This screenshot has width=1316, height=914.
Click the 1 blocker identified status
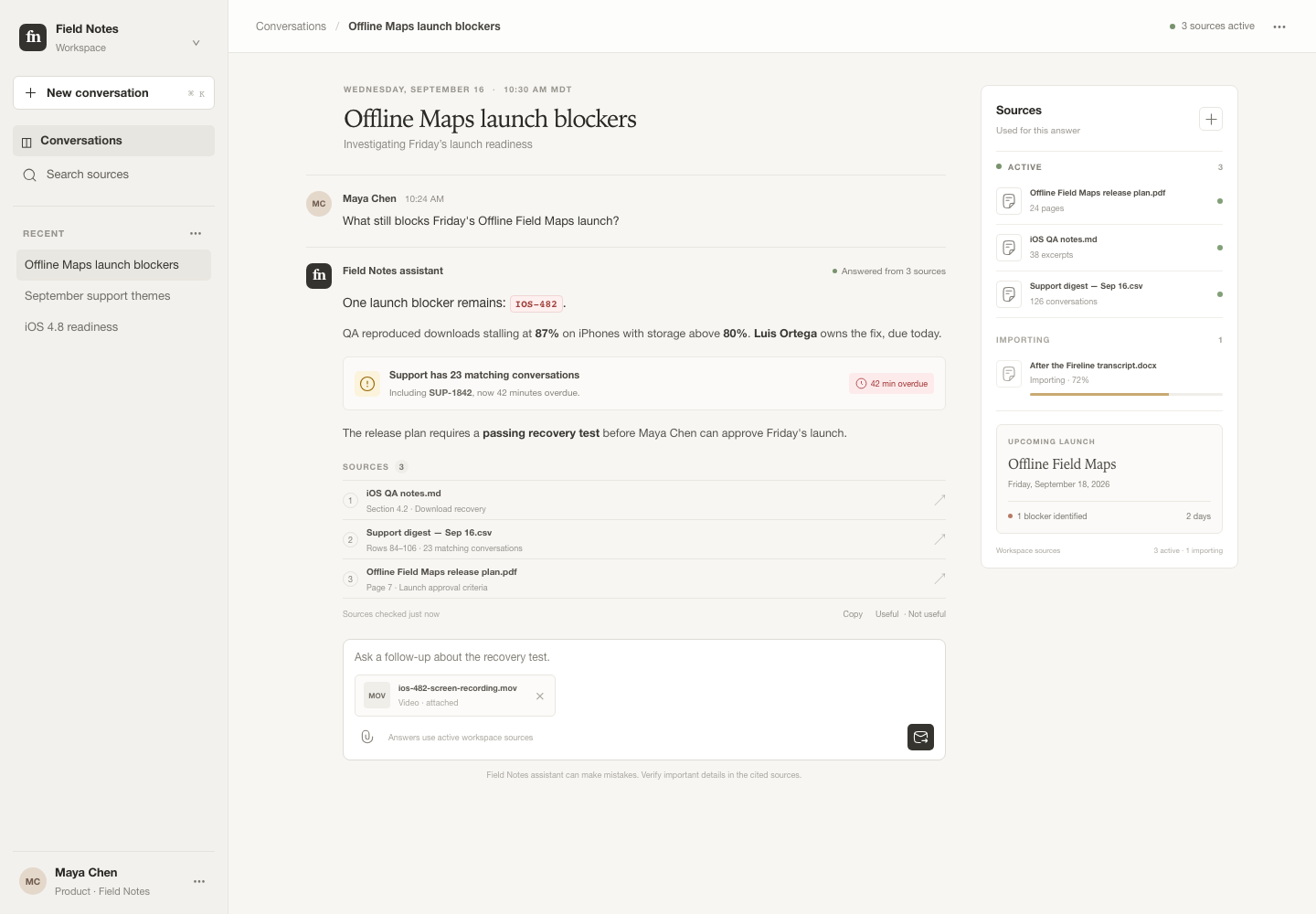[1047, 516]
